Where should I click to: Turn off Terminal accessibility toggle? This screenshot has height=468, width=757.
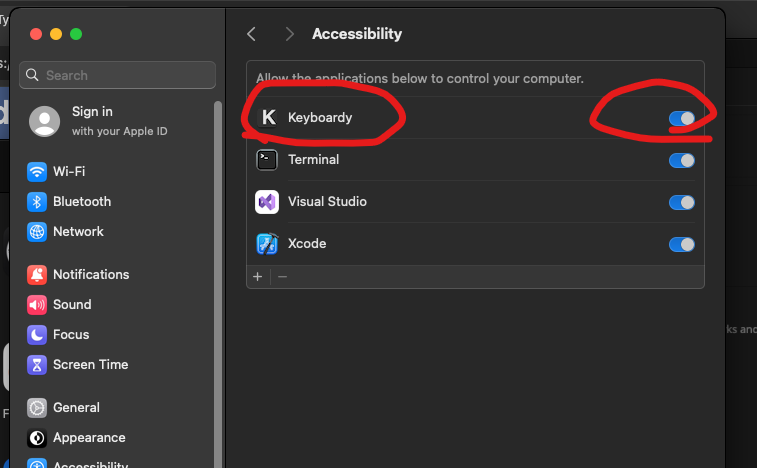click(682, 160)
